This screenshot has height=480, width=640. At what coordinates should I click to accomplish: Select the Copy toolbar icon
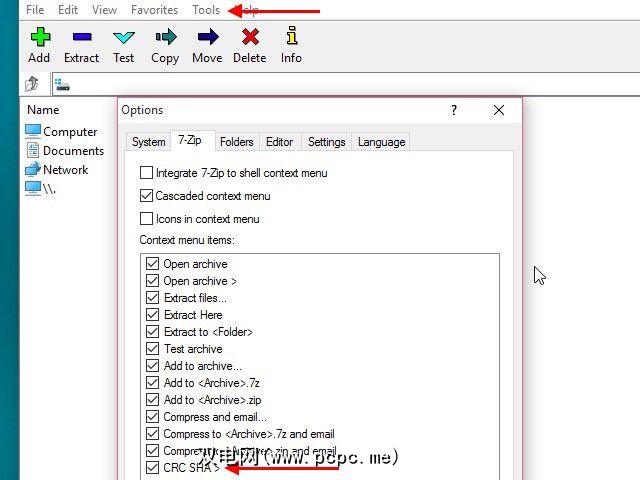[x=166, y=37]
